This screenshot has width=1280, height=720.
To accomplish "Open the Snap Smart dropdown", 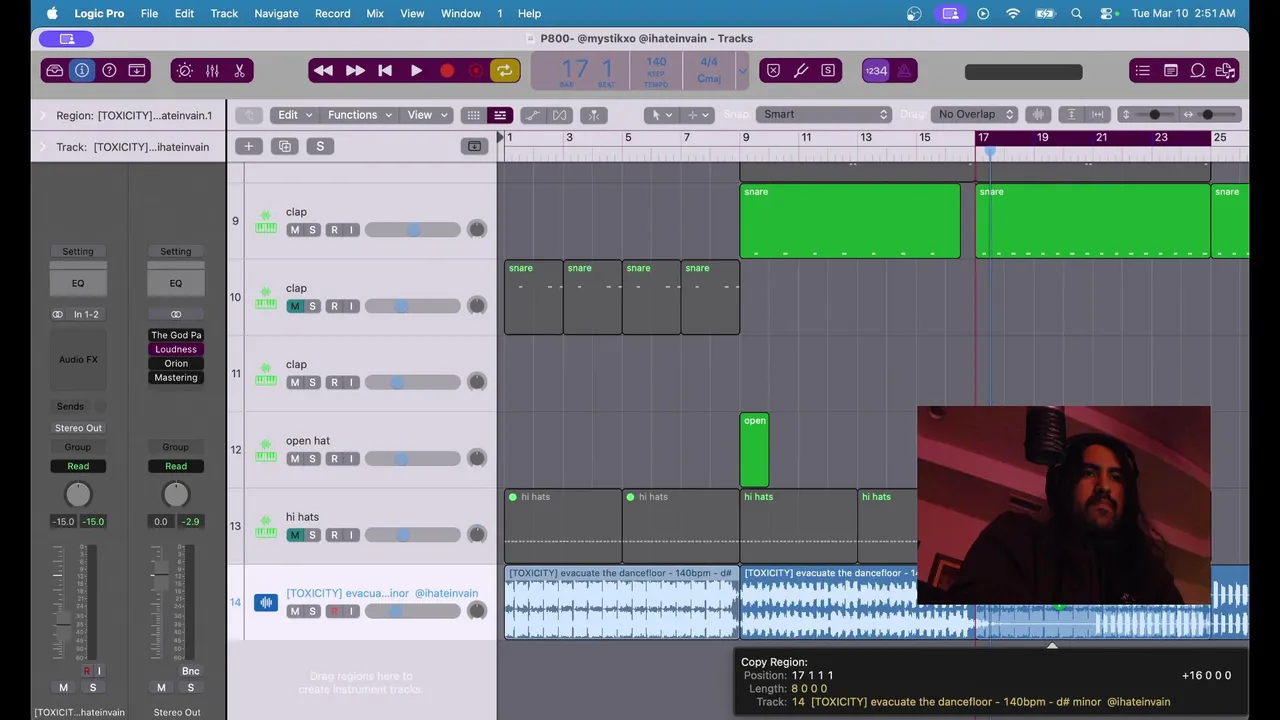I will [824, 114].
